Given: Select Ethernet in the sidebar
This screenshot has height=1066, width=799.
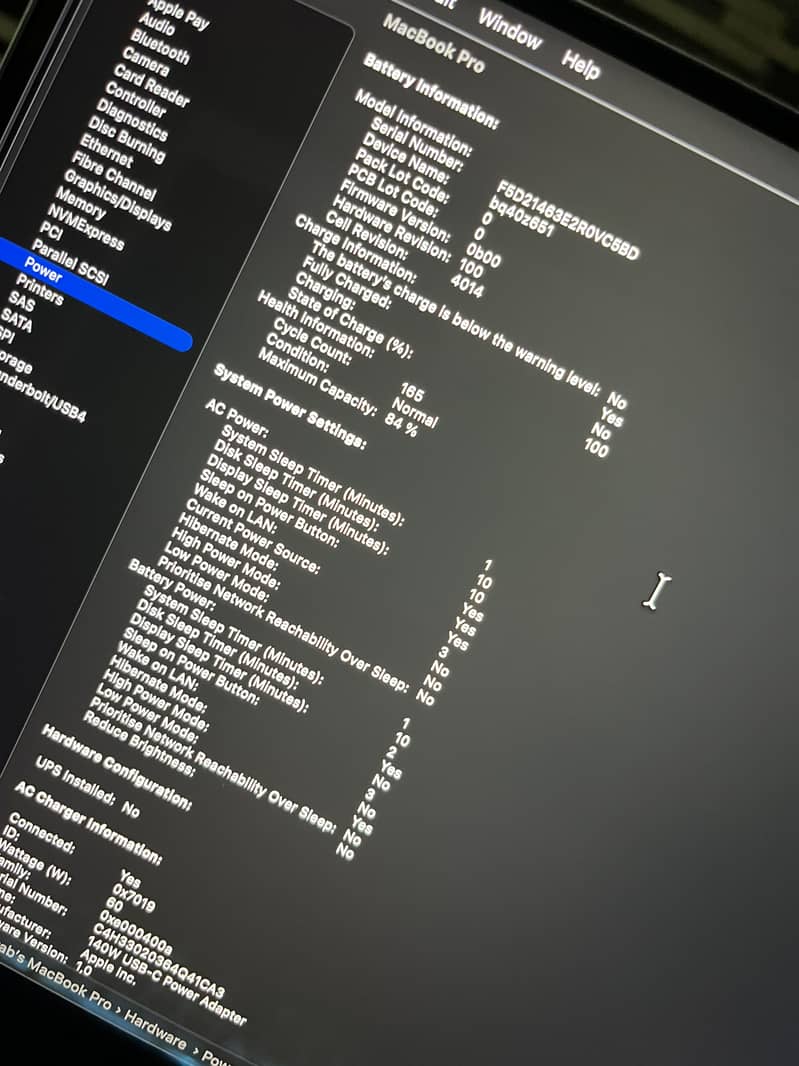Looking at the screenshot, I should point(107,150).
